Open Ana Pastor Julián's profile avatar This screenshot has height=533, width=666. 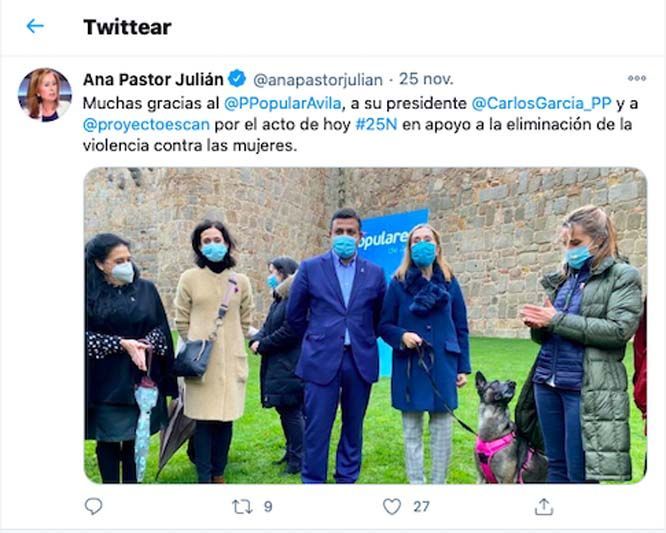[45, 95]
